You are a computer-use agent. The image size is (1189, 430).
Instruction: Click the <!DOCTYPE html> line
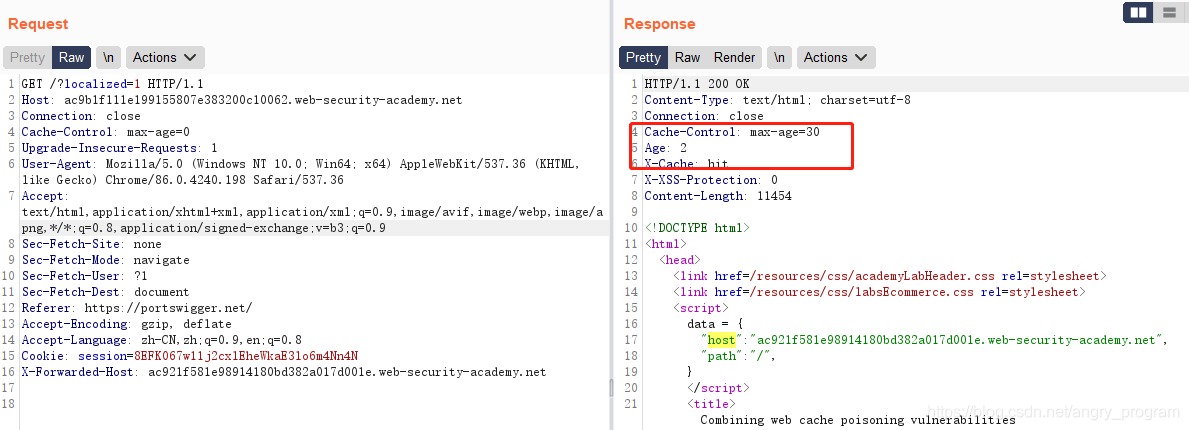697,228
